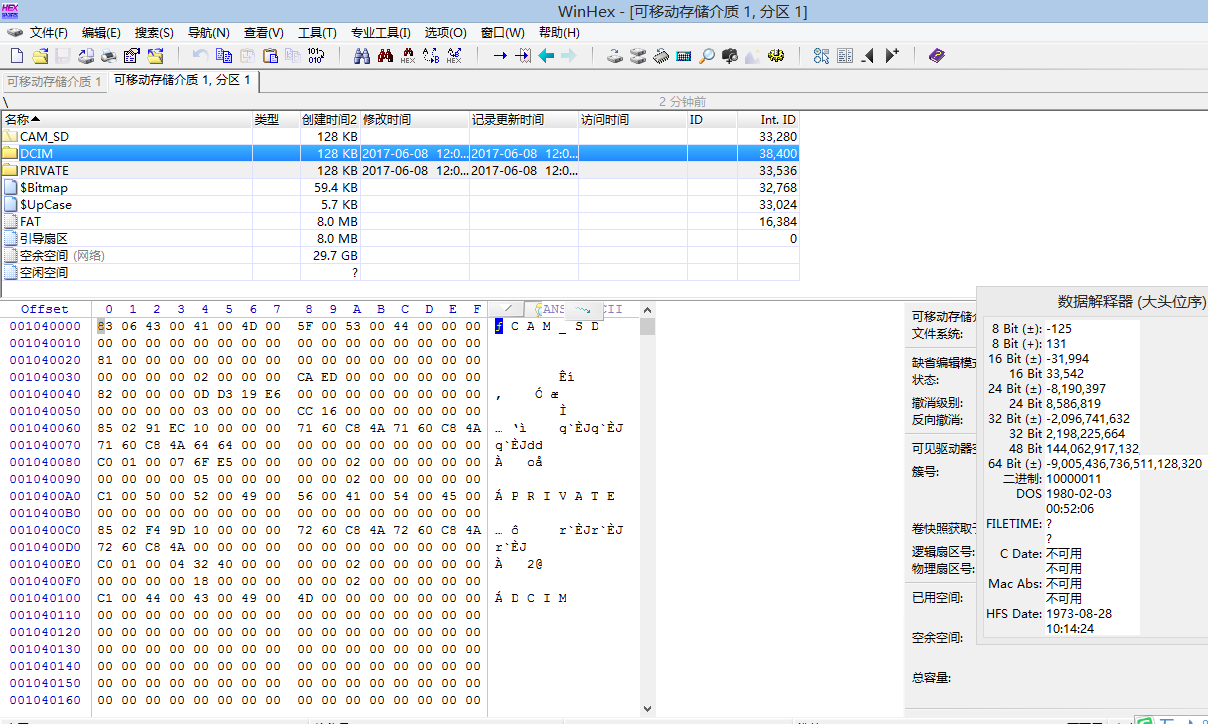Click the 16 Bit value 33,542
The width and height of the screenshot is (1208, 724).
pyautogui.click(x=1065, y=373)
